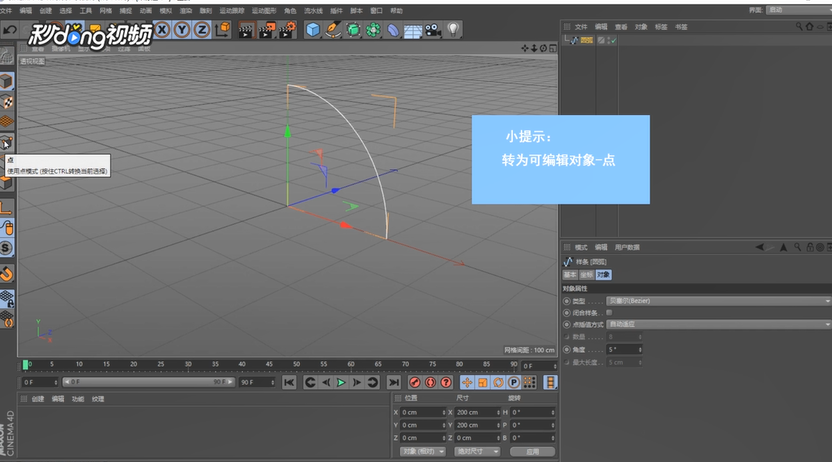Toggle Position key recording icon
This screenshot has width=832, height=462.
tap(467, 382)
